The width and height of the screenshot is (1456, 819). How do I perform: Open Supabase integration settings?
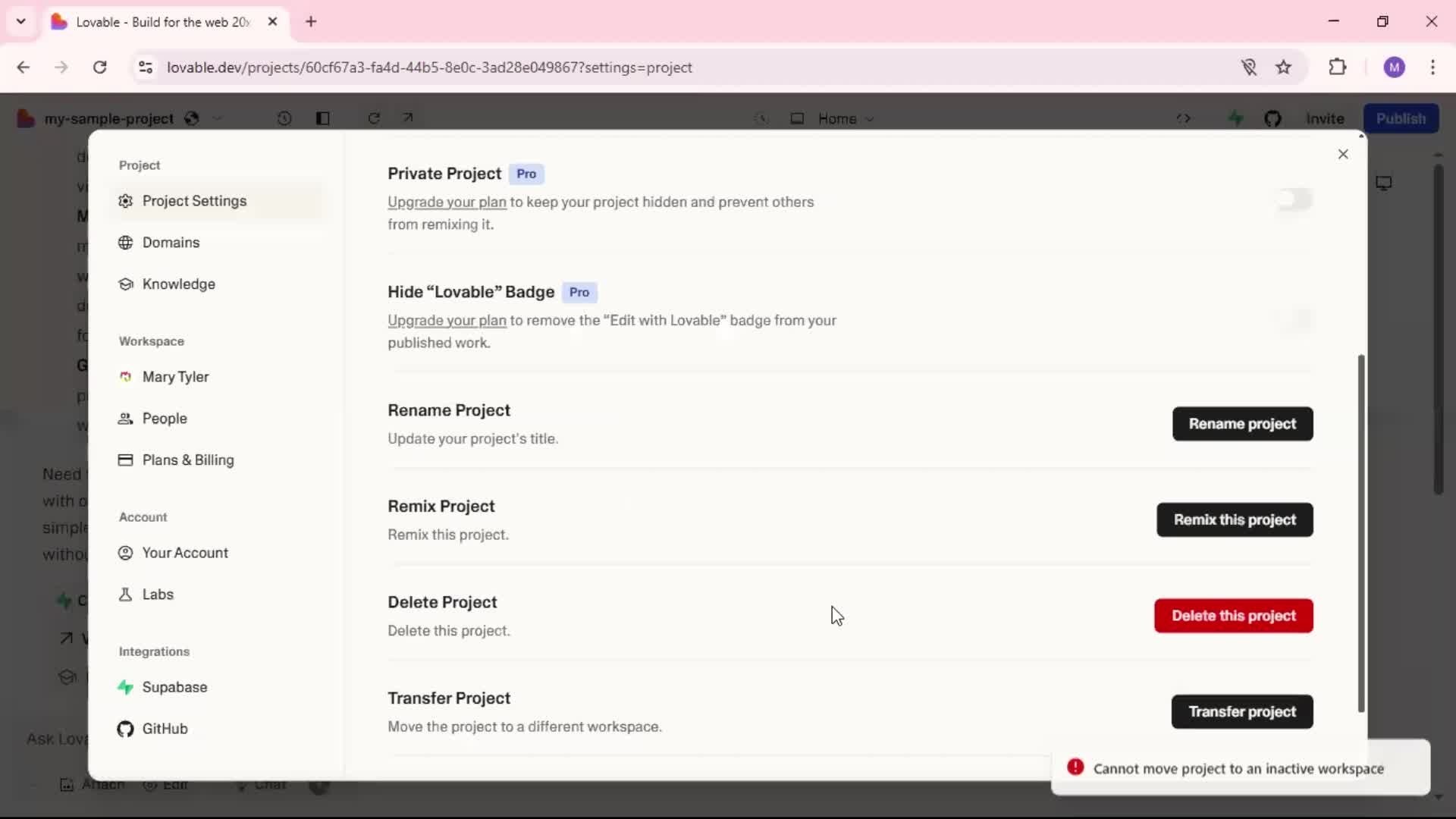[174, 687]
